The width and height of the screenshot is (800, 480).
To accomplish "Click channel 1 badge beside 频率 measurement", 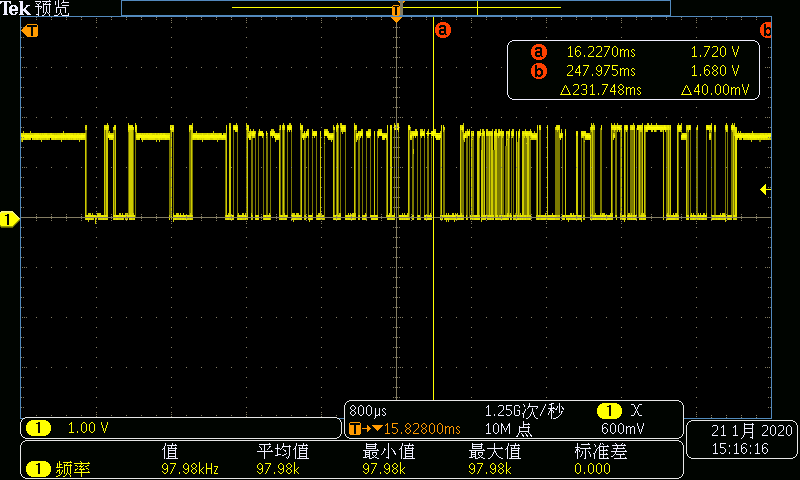I will coord(38,468).
